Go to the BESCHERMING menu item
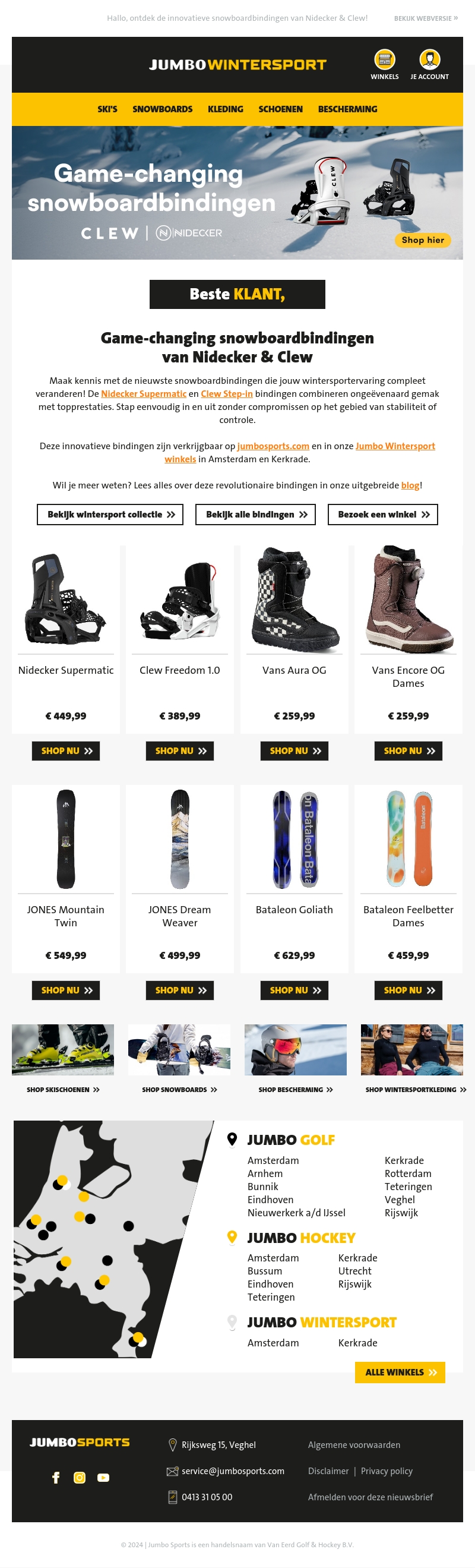Viewport: 475px width, 1568px height. point(347,109)
